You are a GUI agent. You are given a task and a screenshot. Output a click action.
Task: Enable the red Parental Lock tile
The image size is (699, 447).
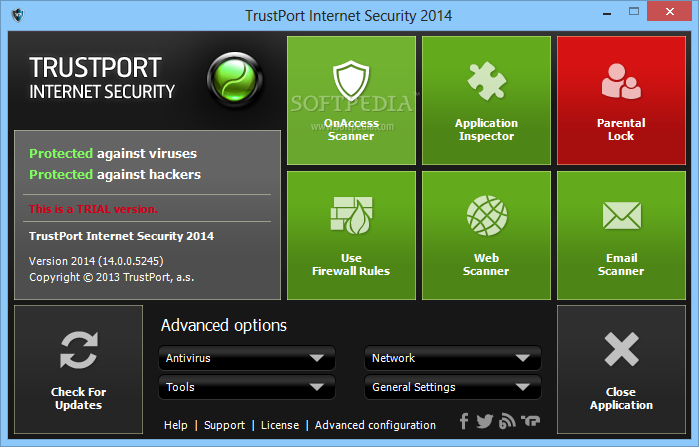621,100
